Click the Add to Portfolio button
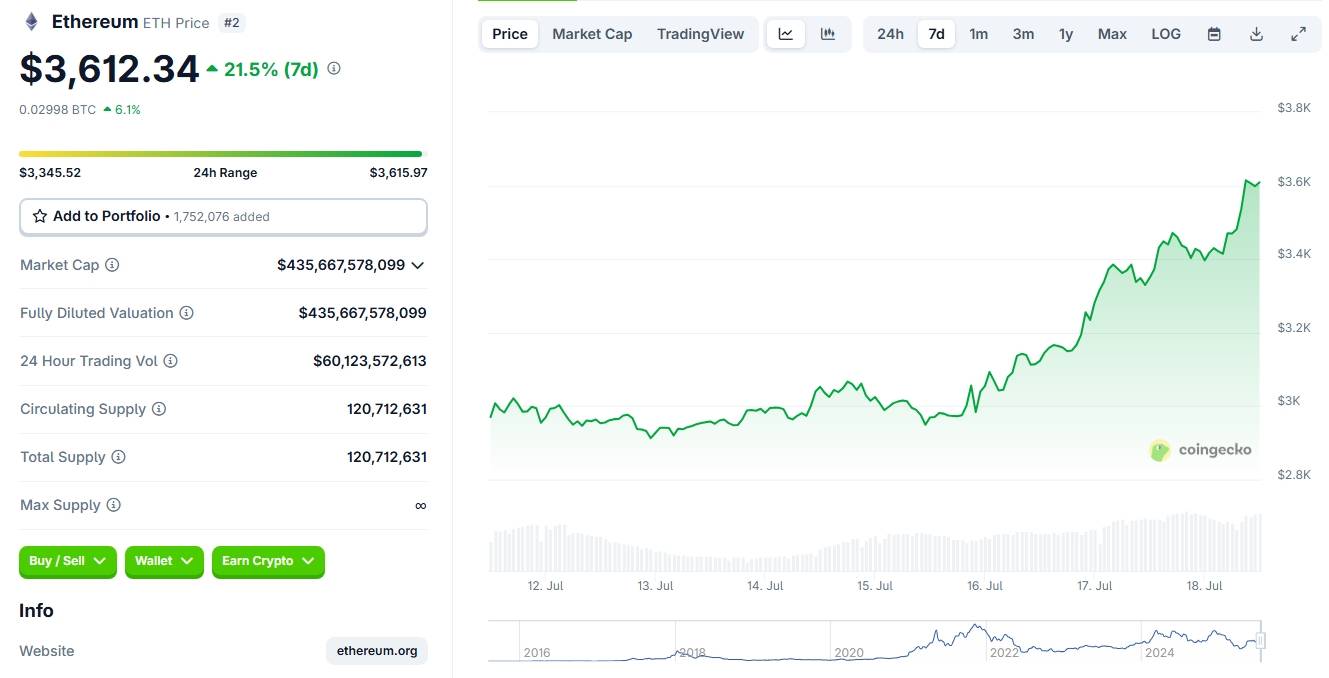 pyautogui.click(x=223, y=216)
